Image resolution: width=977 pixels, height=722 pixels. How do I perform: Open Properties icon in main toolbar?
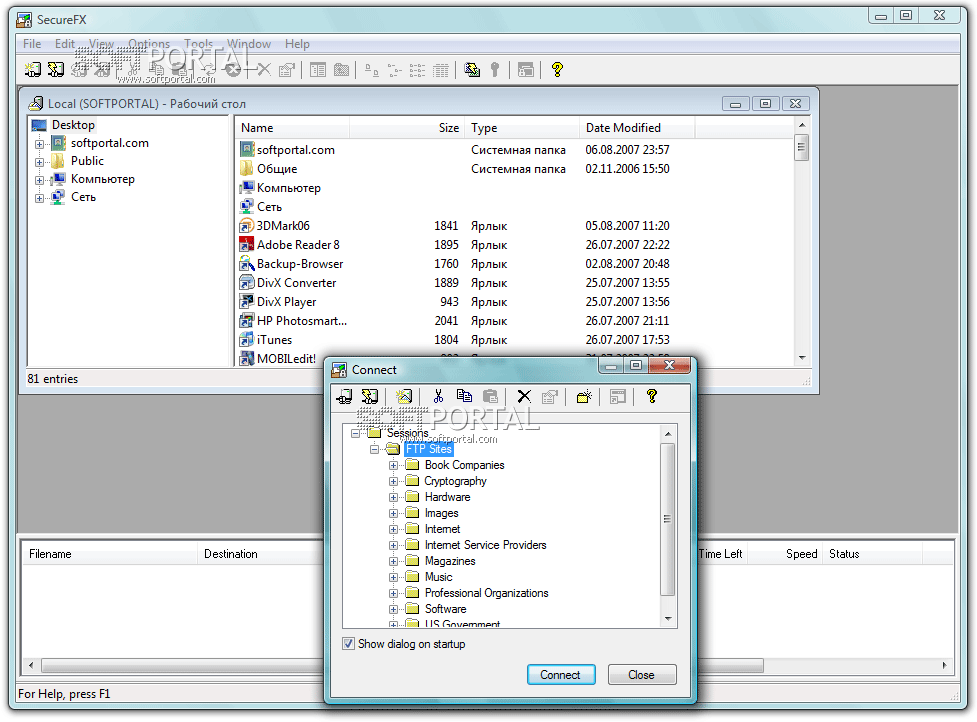pyautogui.click(x=287, y=70)
